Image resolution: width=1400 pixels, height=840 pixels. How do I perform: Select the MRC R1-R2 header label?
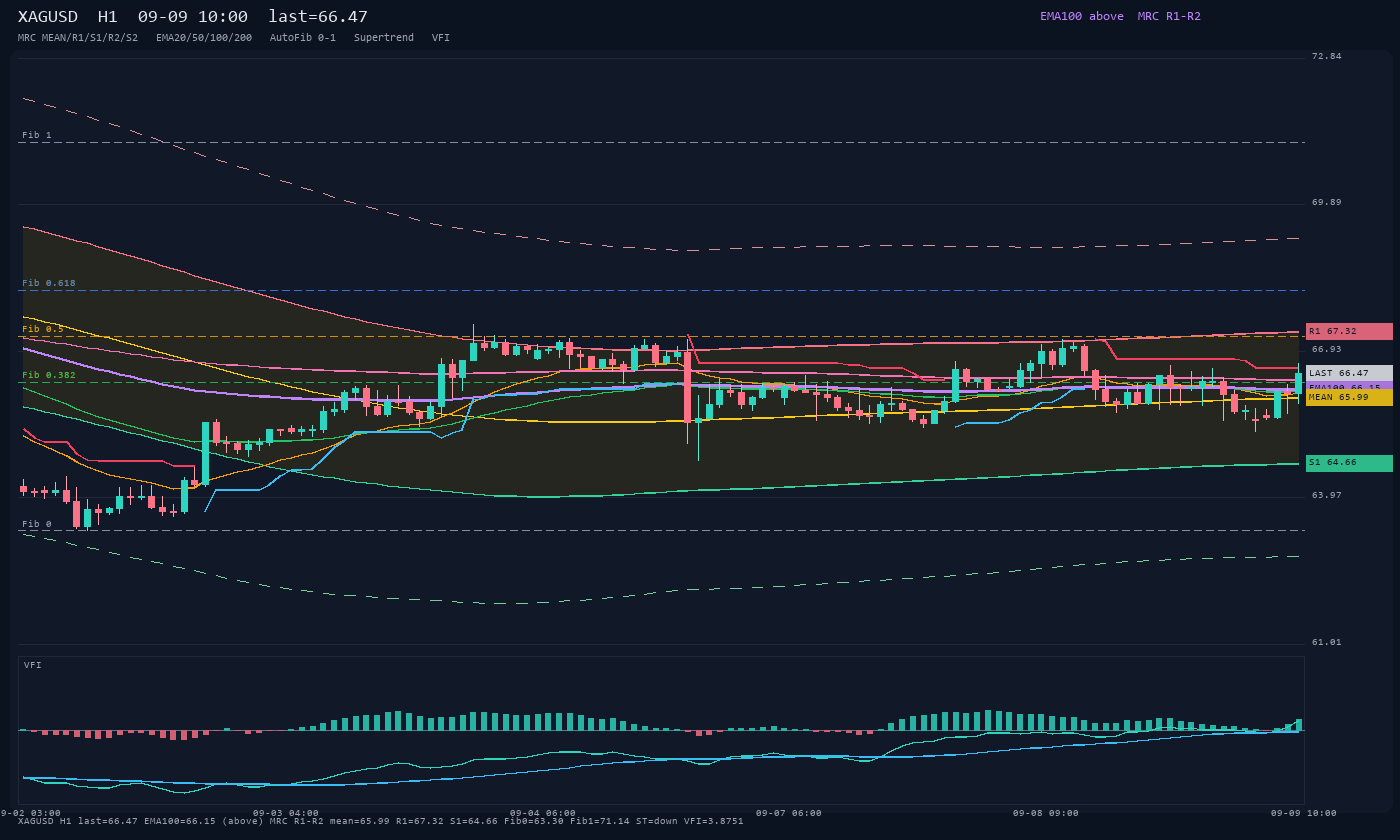point(1169,16)
